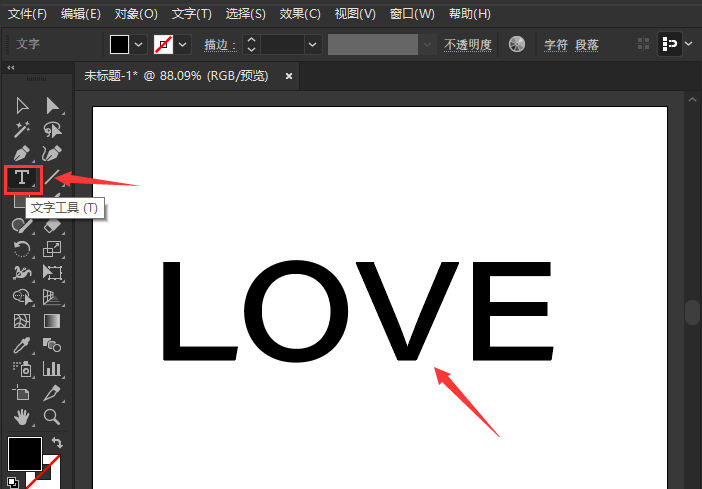Activate the Pen tool

[22, 154]
